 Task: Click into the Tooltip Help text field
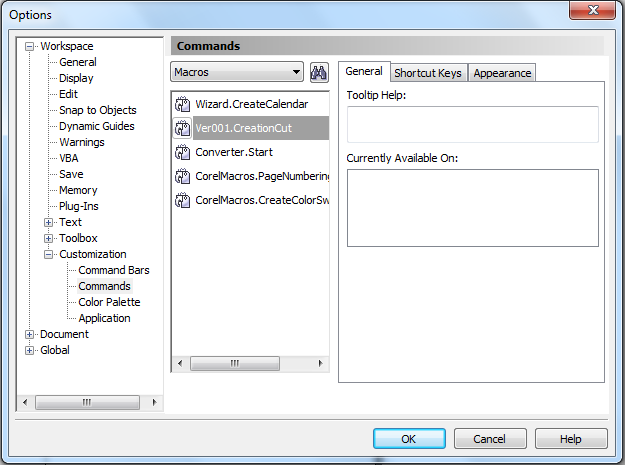tap(473, 124)
